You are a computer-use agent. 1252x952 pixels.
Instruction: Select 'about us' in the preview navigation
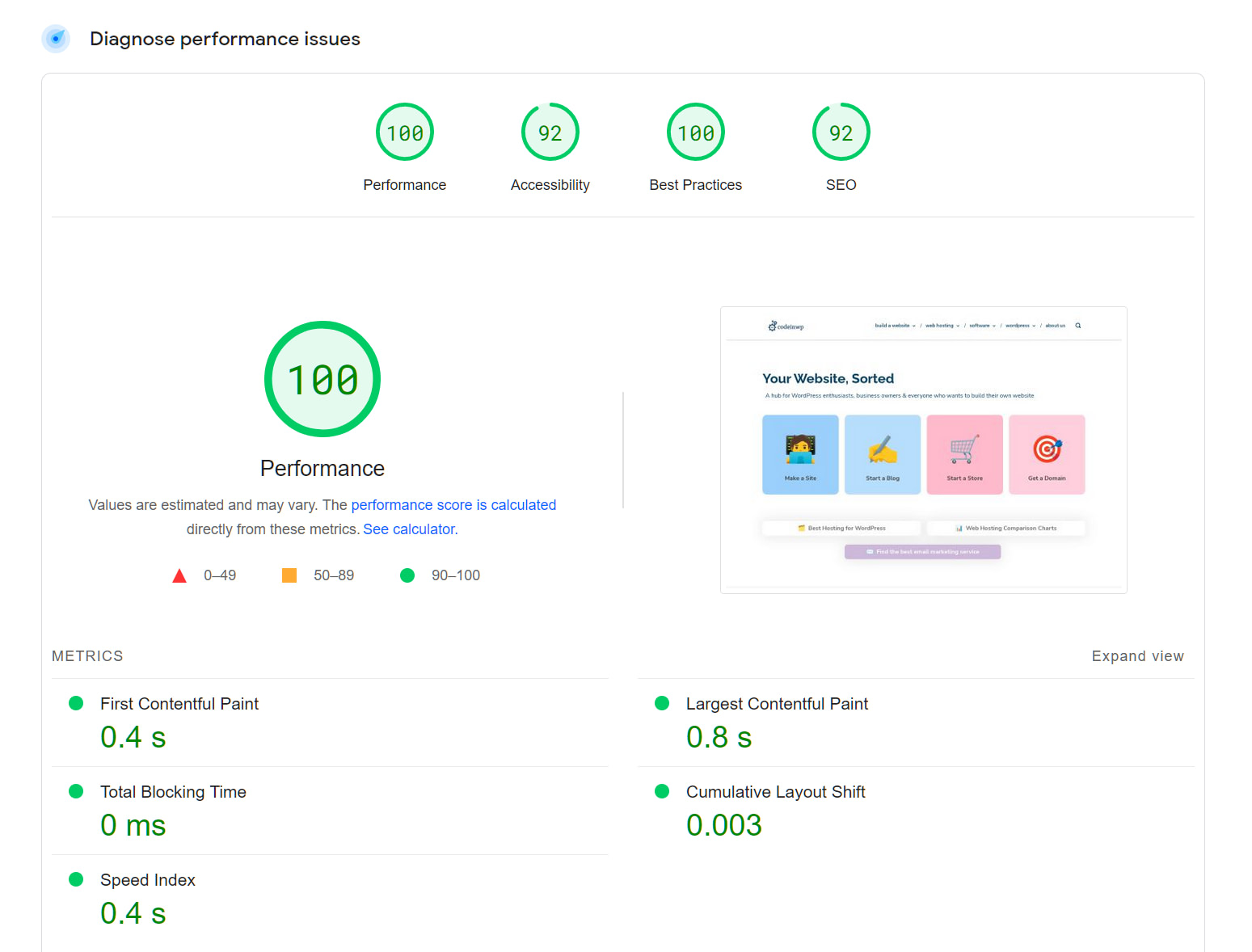[x=1055, y=325]
